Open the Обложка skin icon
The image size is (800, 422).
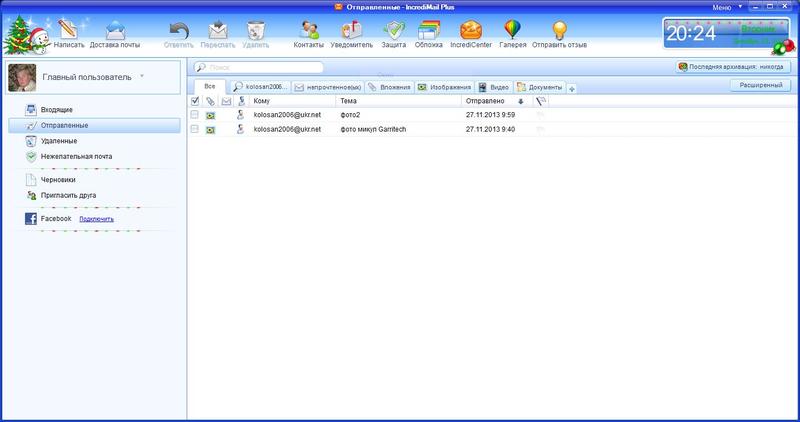click(429, 30)
